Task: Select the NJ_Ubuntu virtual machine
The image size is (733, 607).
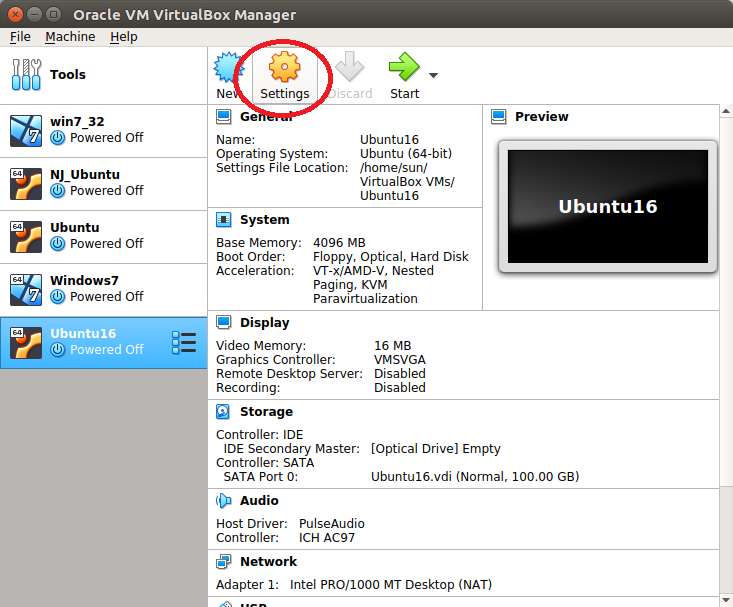Action: [x=103, y=184]
